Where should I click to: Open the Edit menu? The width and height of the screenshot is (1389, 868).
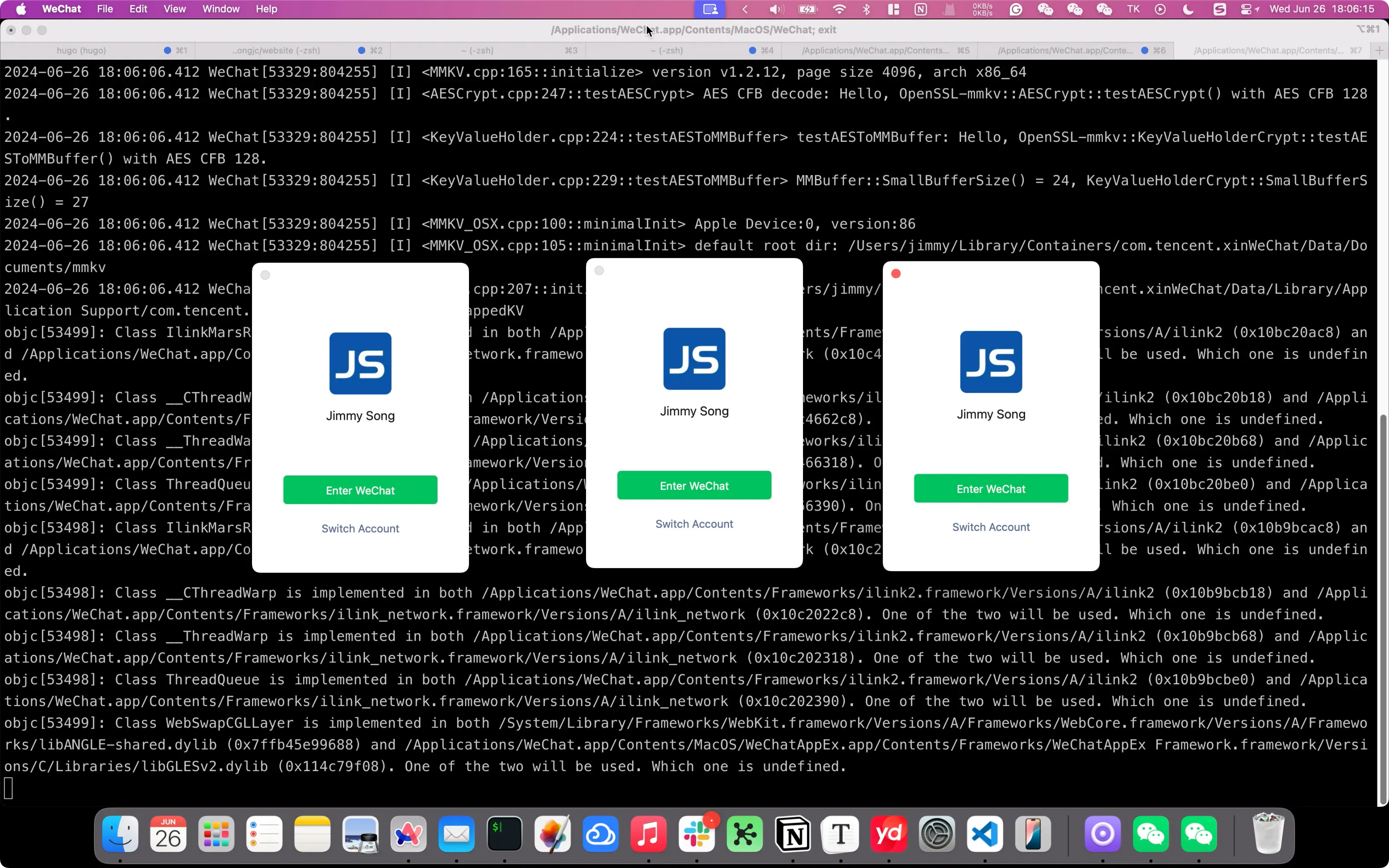[x=138, y=9]
